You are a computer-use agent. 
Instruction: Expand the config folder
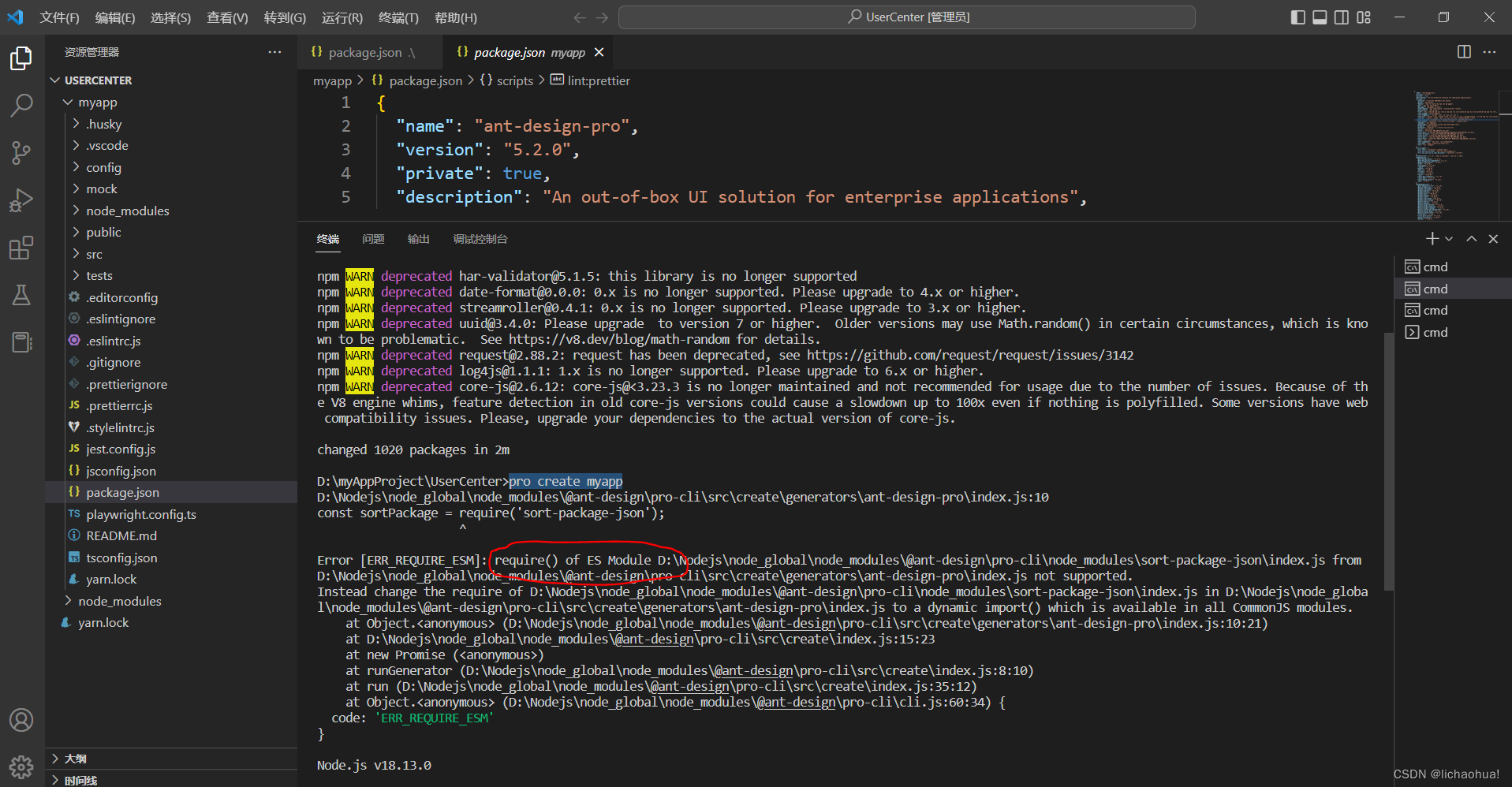click(171, 167)
